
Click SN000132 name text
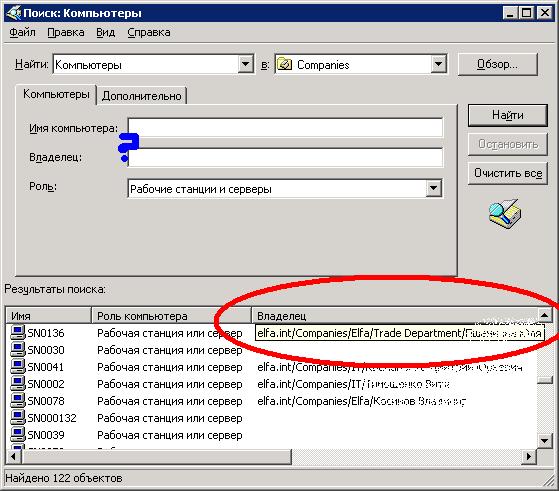click(x=52, y=418)
